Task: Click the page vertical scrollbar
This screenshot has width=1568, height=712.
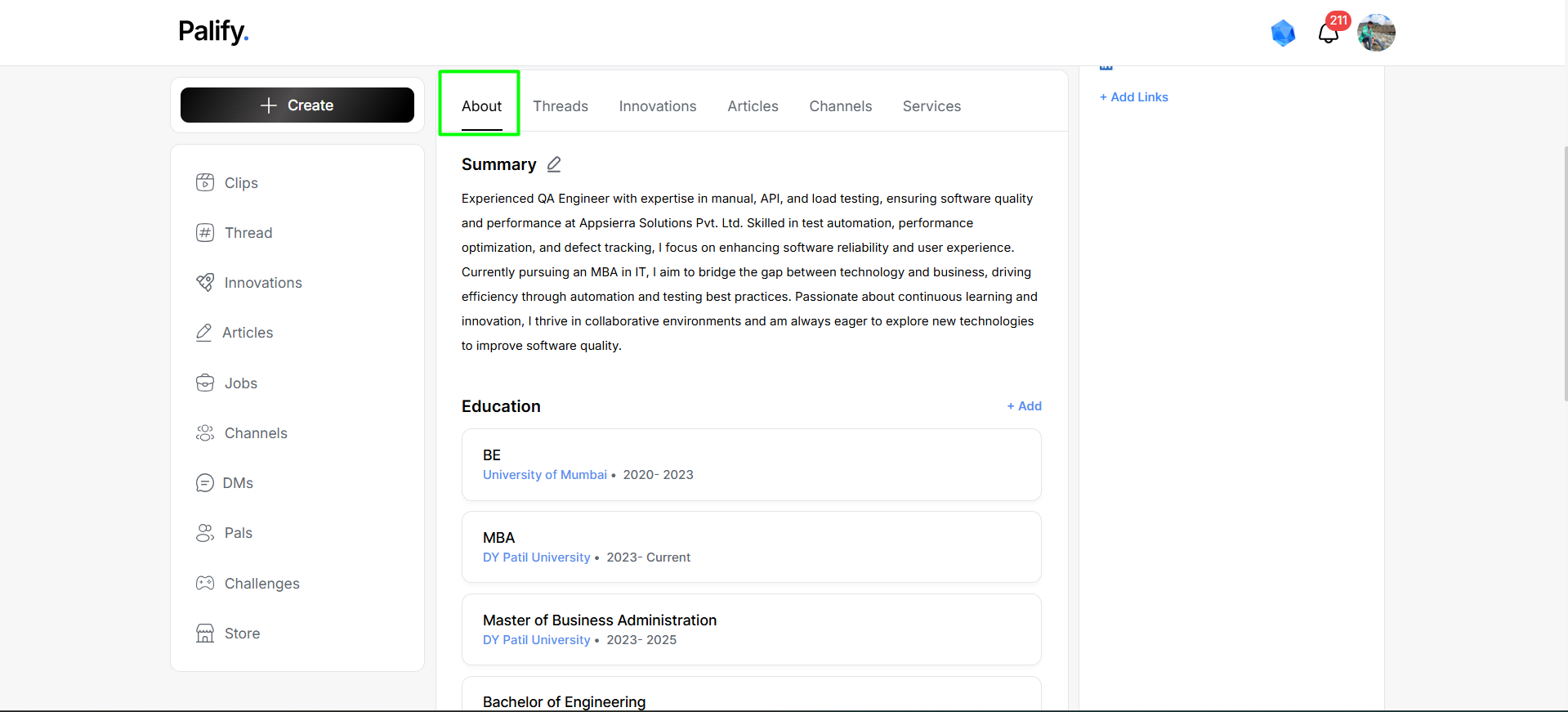Action: (1565, 274)
